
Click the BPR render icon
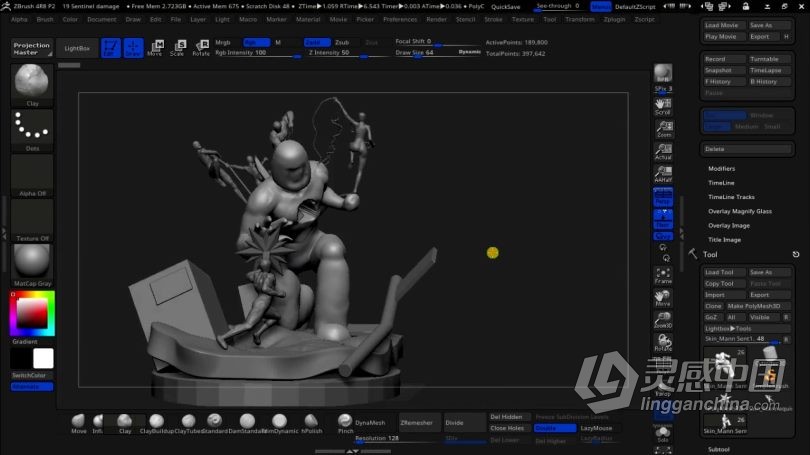663,73
